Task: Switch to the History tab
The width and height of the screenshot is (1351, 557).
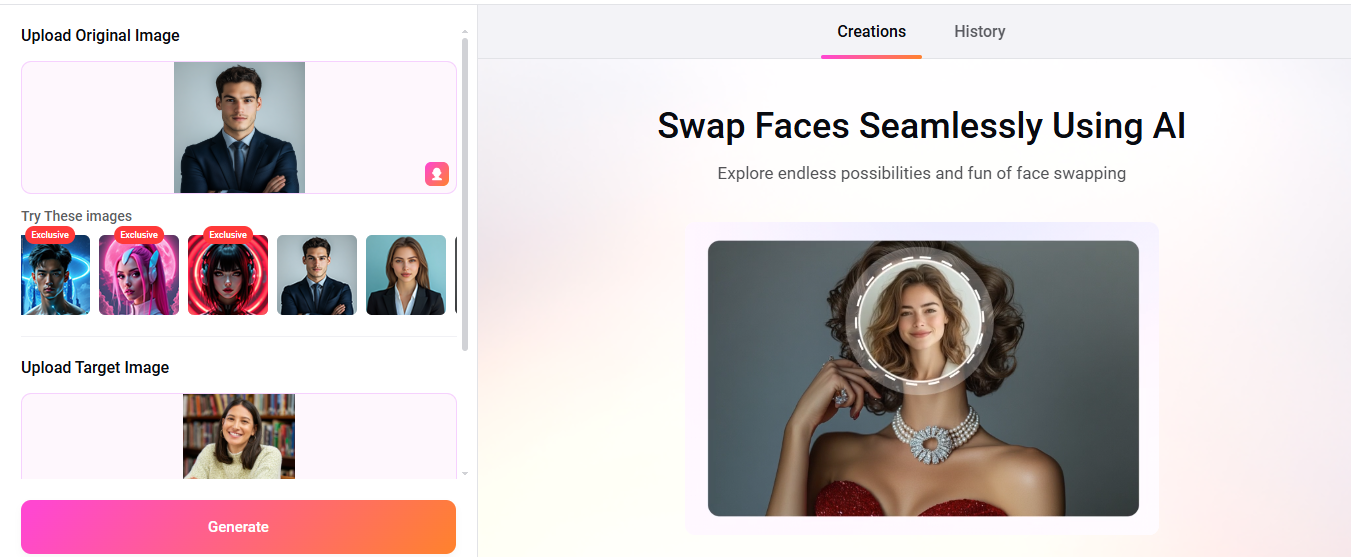Action: (x=979, y=31)
